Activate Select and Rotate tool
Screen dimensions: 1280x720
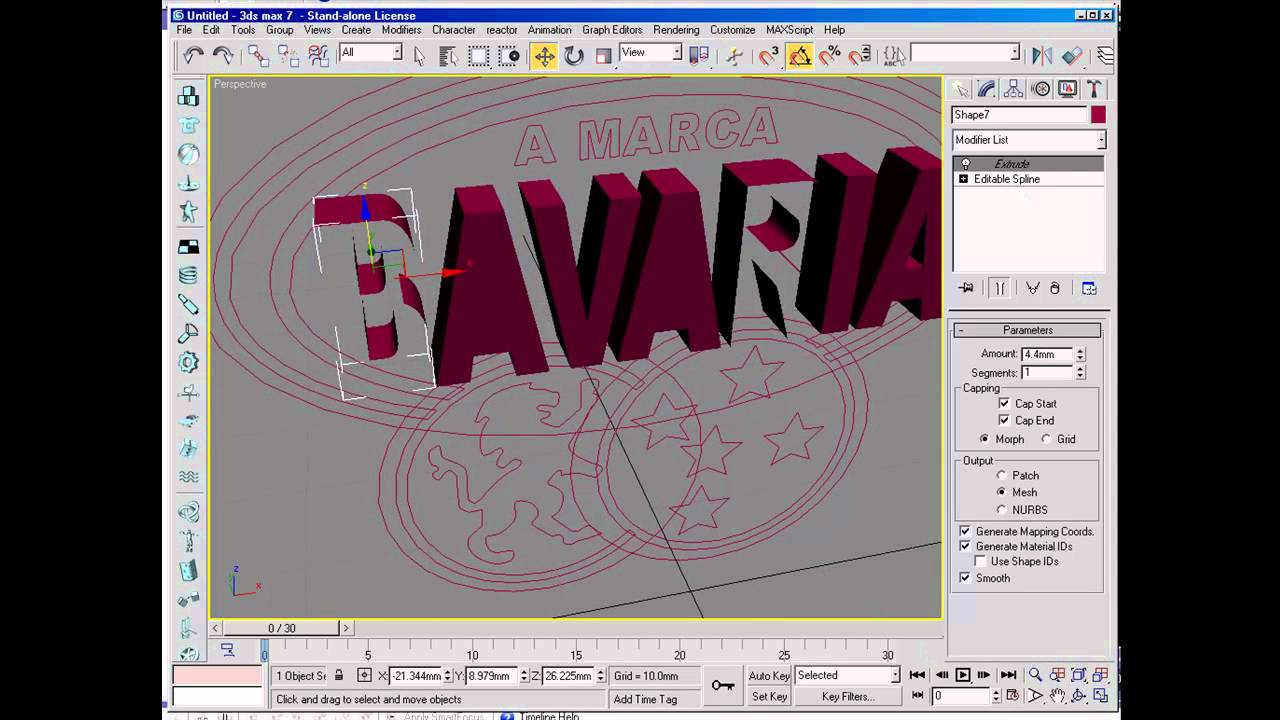click(x=574, y=56)
